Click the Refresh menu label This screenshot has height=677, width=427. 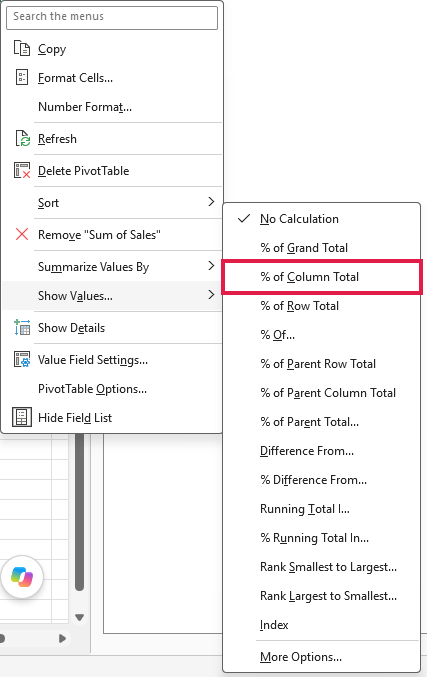coord(57,139)
